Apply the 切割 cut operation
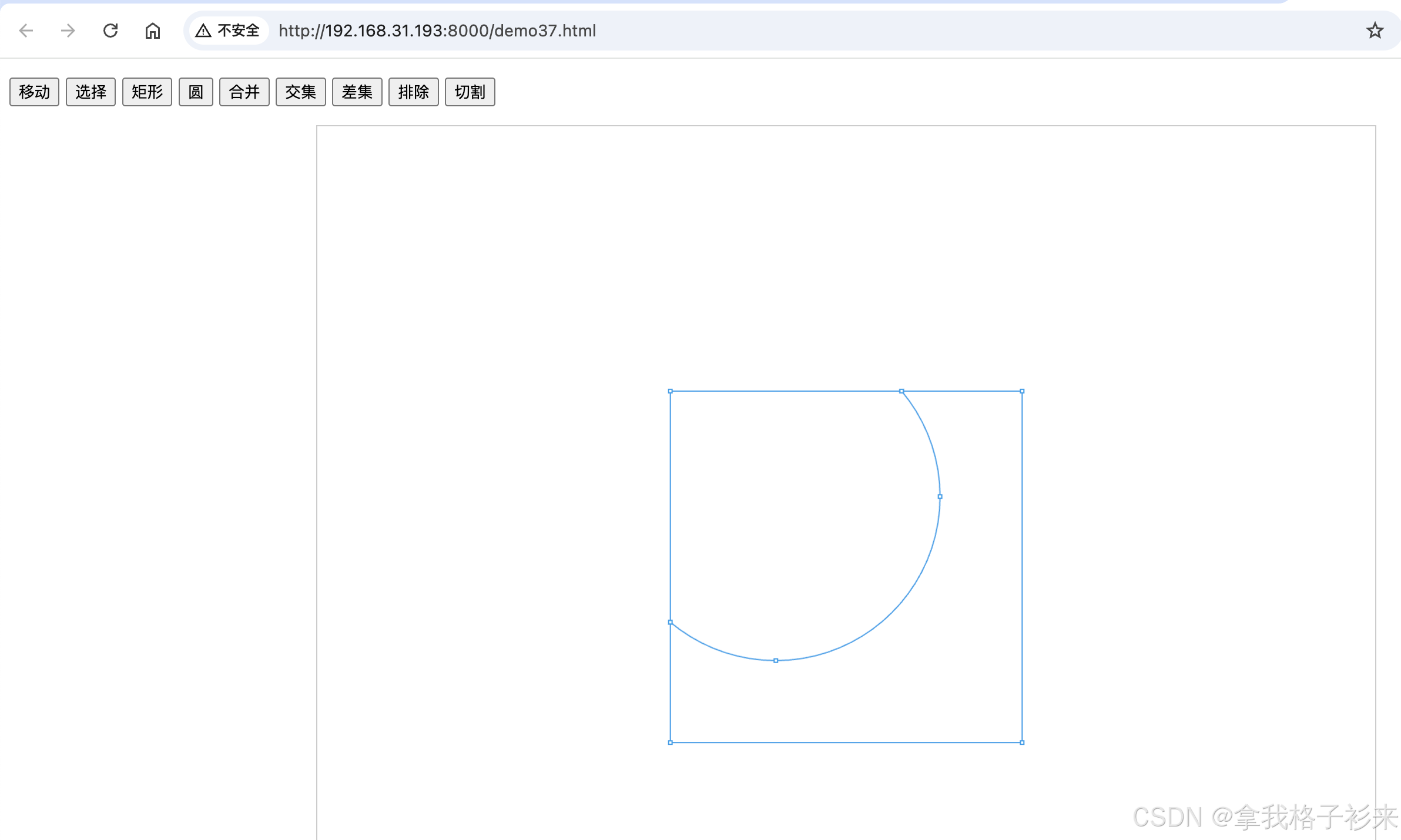This screenshot has height=840, width=1401. click(x=470, y=92)
